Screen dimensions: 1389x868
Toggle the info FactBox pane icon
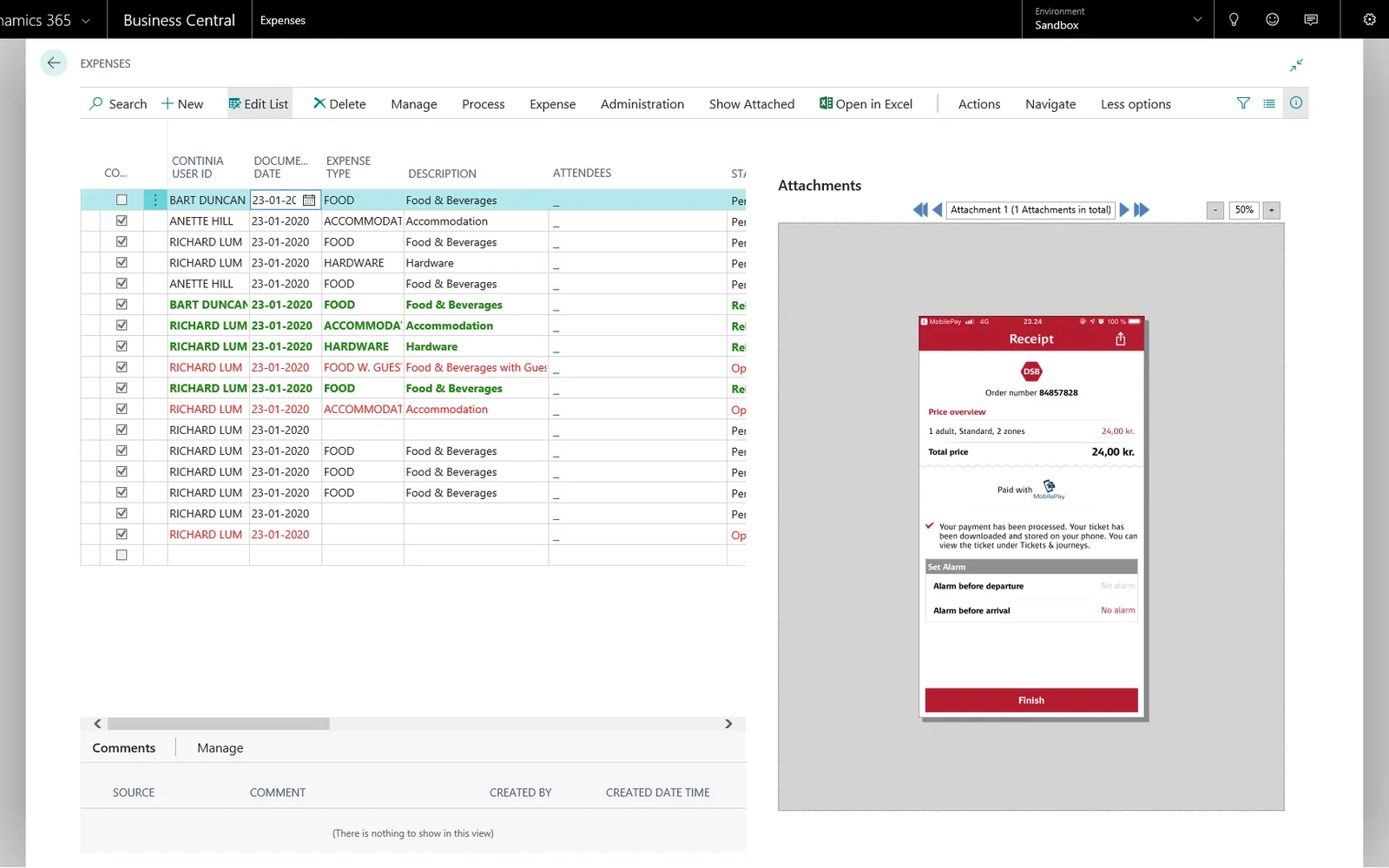tap(1296, 103)
